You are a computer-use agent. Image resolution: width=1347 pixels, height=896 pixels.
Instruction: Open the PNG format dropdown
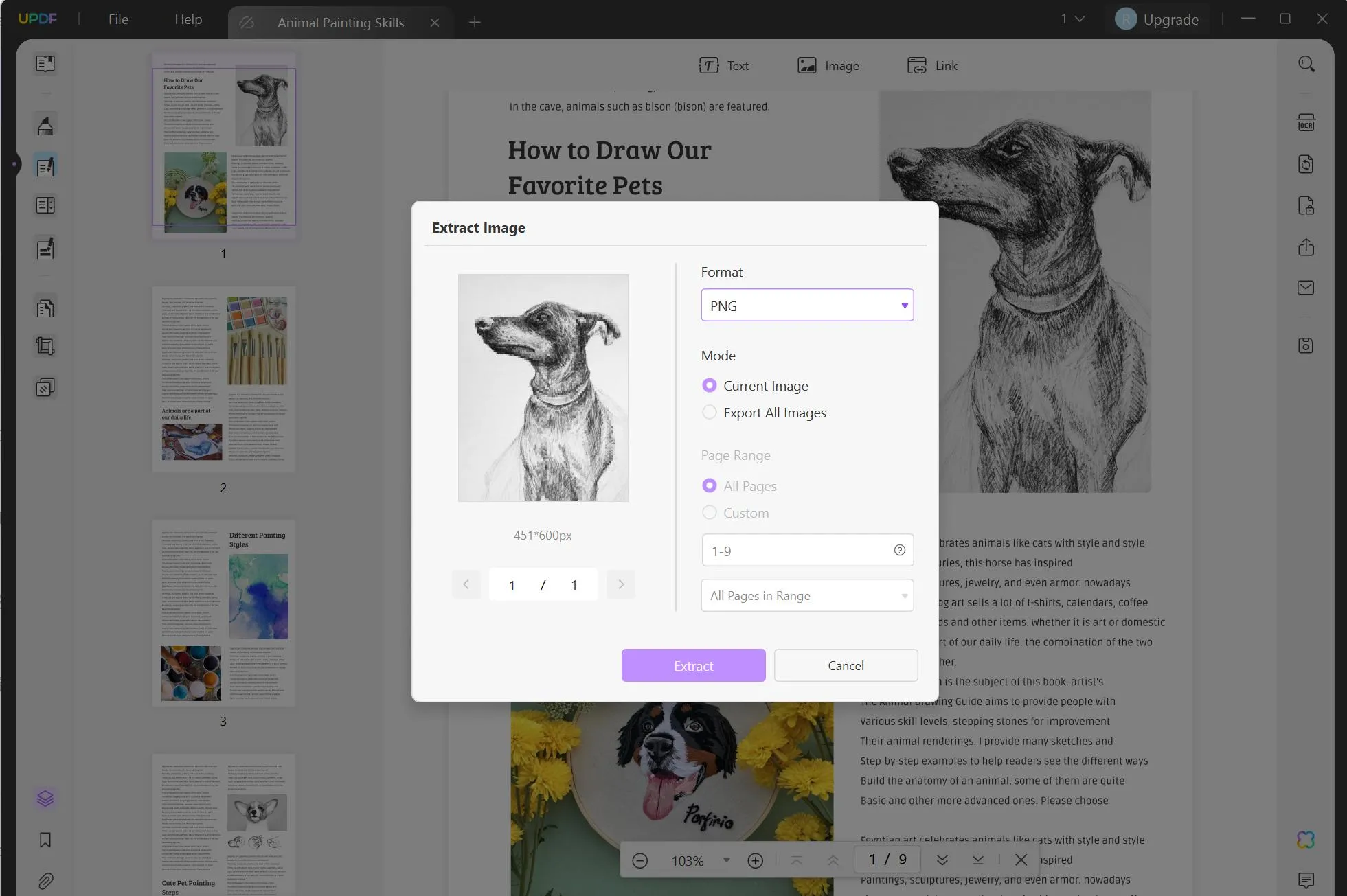tap(807, 306)
